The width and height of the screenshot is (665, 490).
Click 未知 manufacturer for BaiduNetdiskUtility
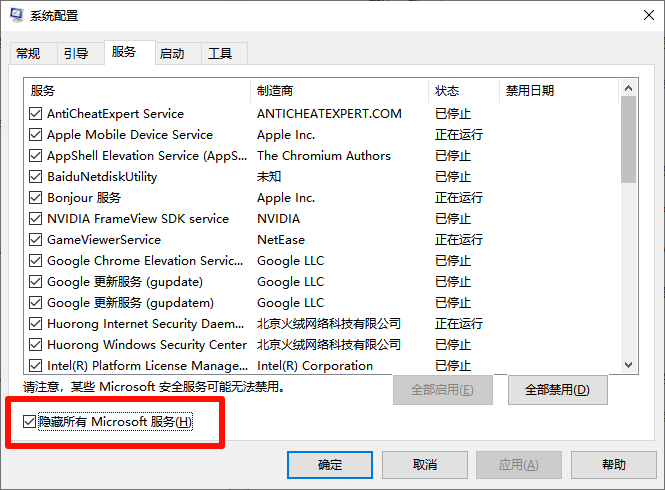click(x=269, y=176)
